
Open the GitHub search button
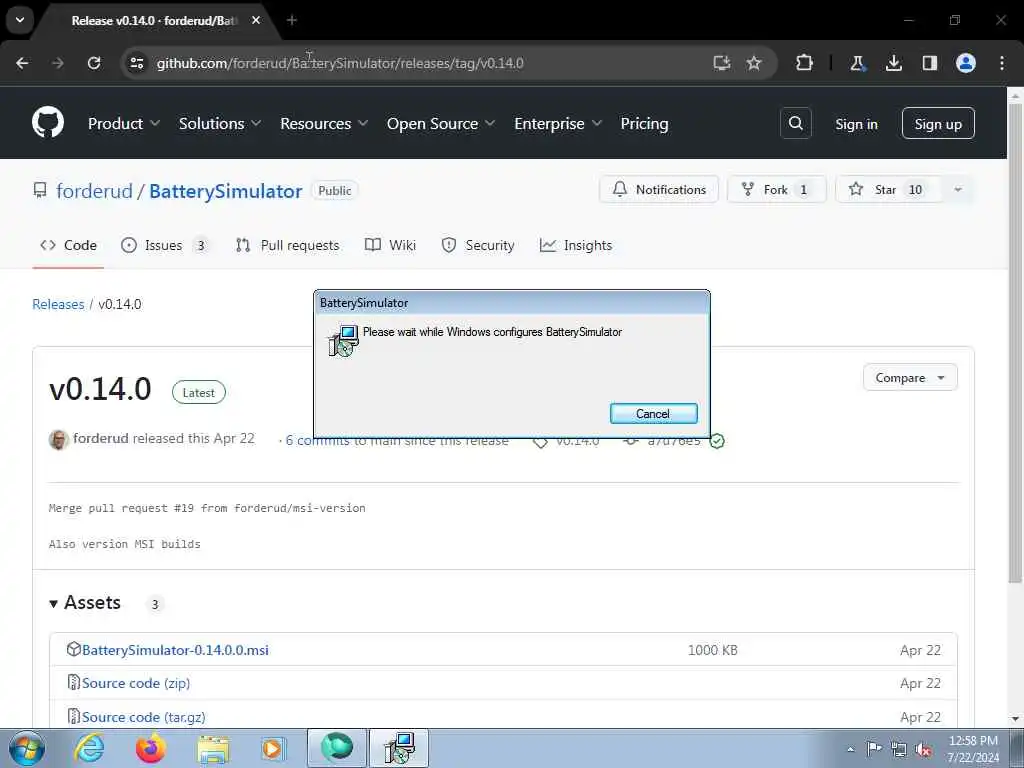pos(795,123)
